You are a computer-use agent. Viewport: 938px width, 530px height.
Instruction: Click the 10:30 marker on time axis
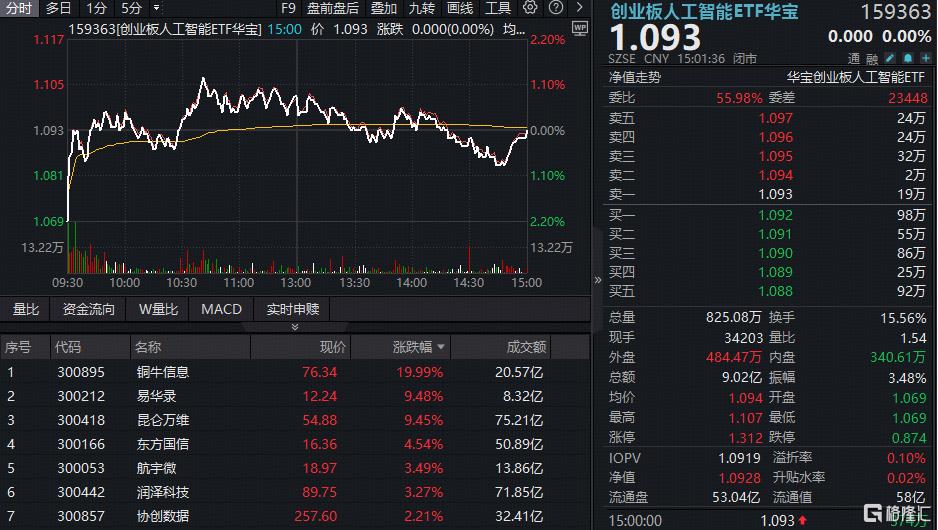(181, 282)
